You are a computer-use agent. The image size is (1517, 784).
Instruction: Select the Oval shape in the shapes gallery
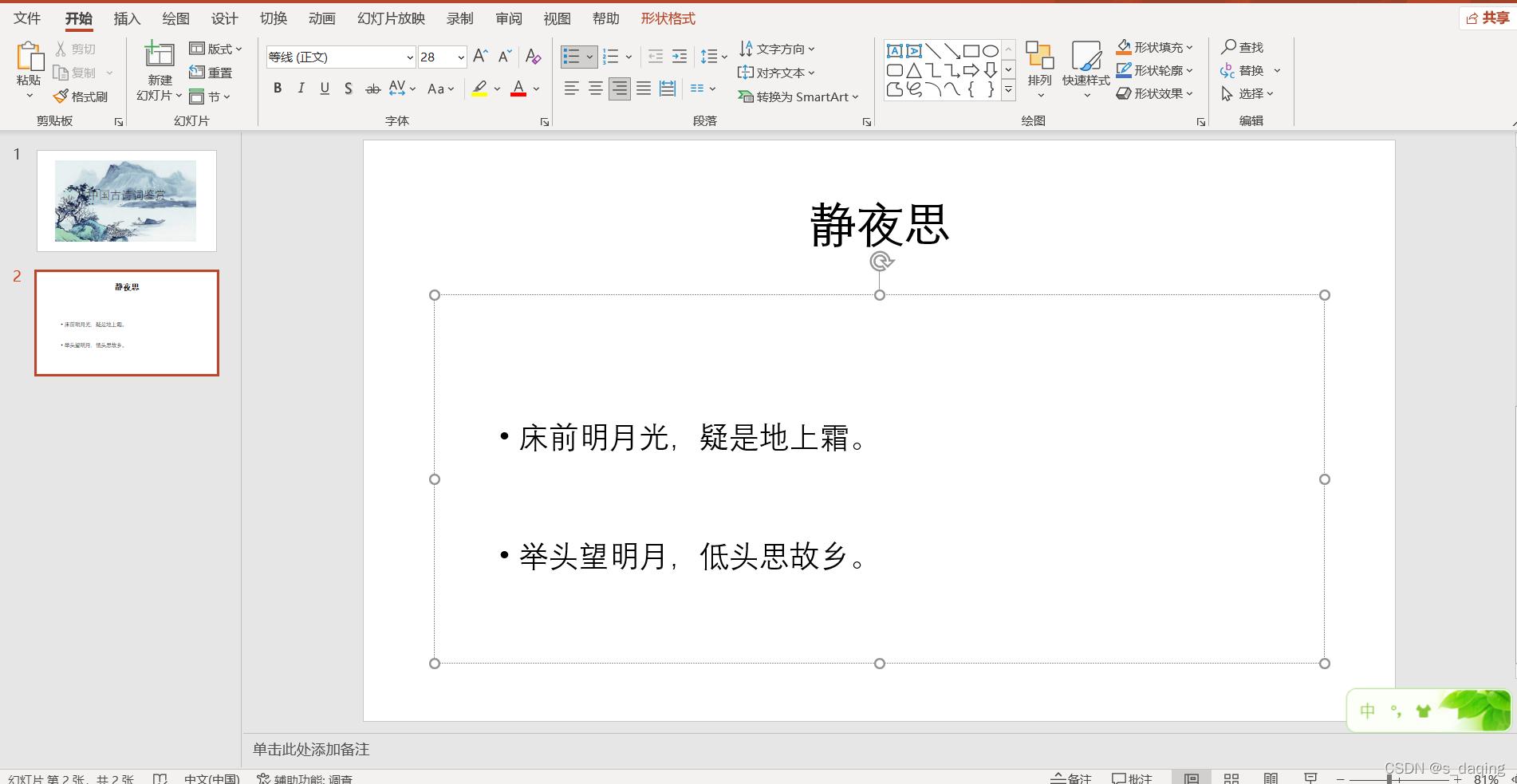pos(991,49)
